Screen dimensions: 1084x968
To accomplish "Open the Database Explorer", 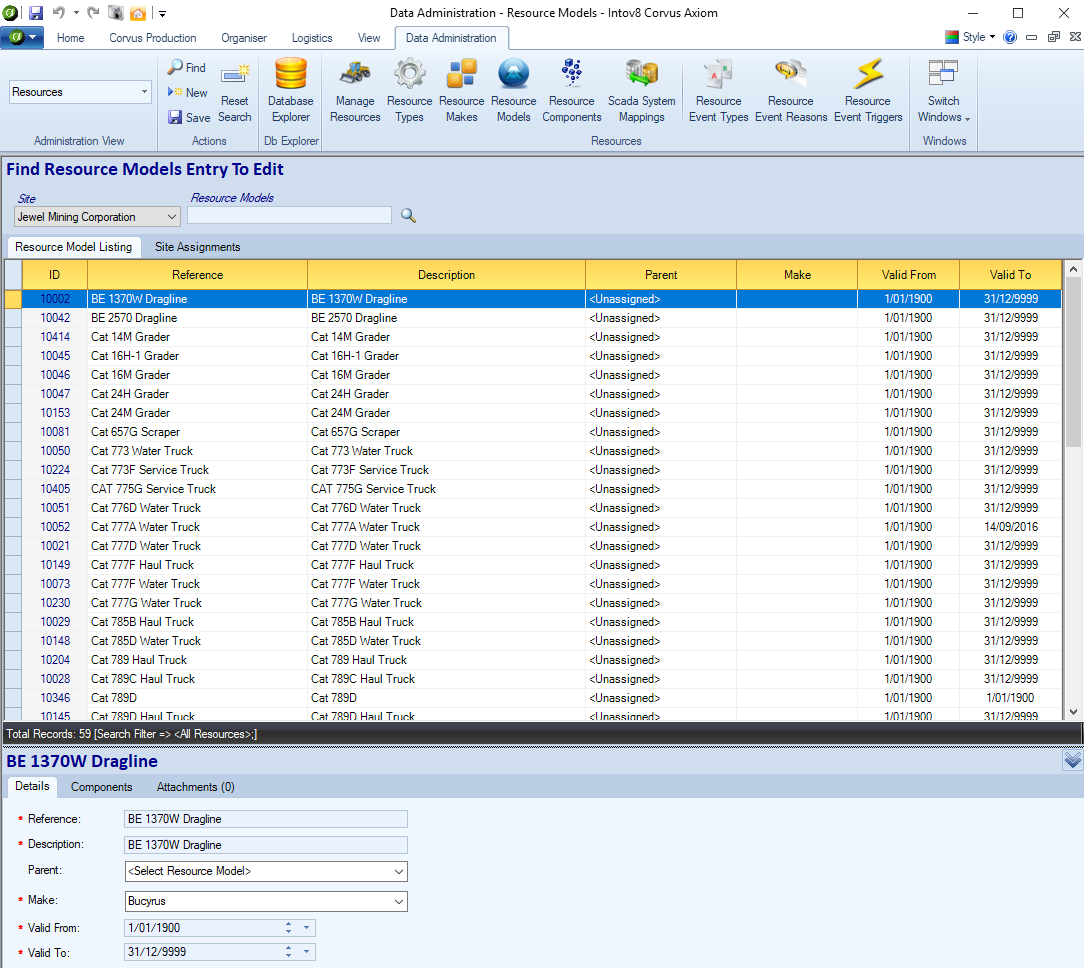I will 290,91.
